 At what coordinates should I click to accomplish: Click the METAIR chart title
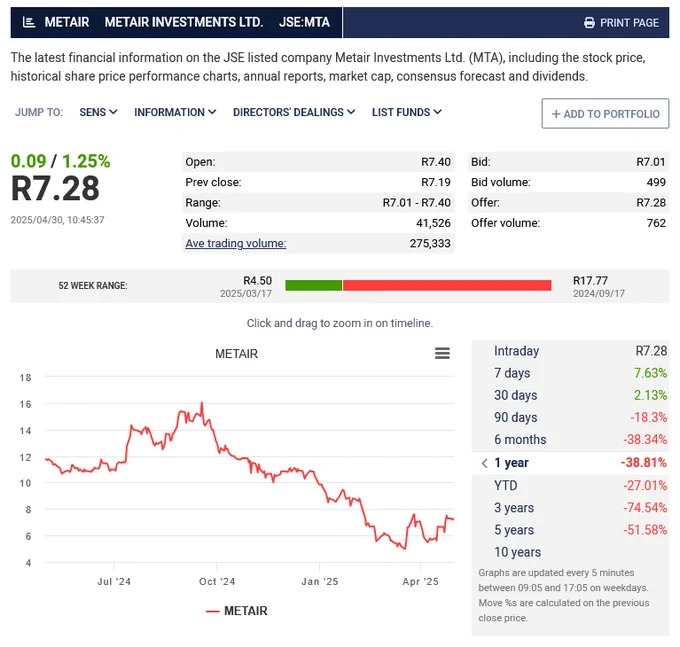pyautogui.click(x=236, y=354)
